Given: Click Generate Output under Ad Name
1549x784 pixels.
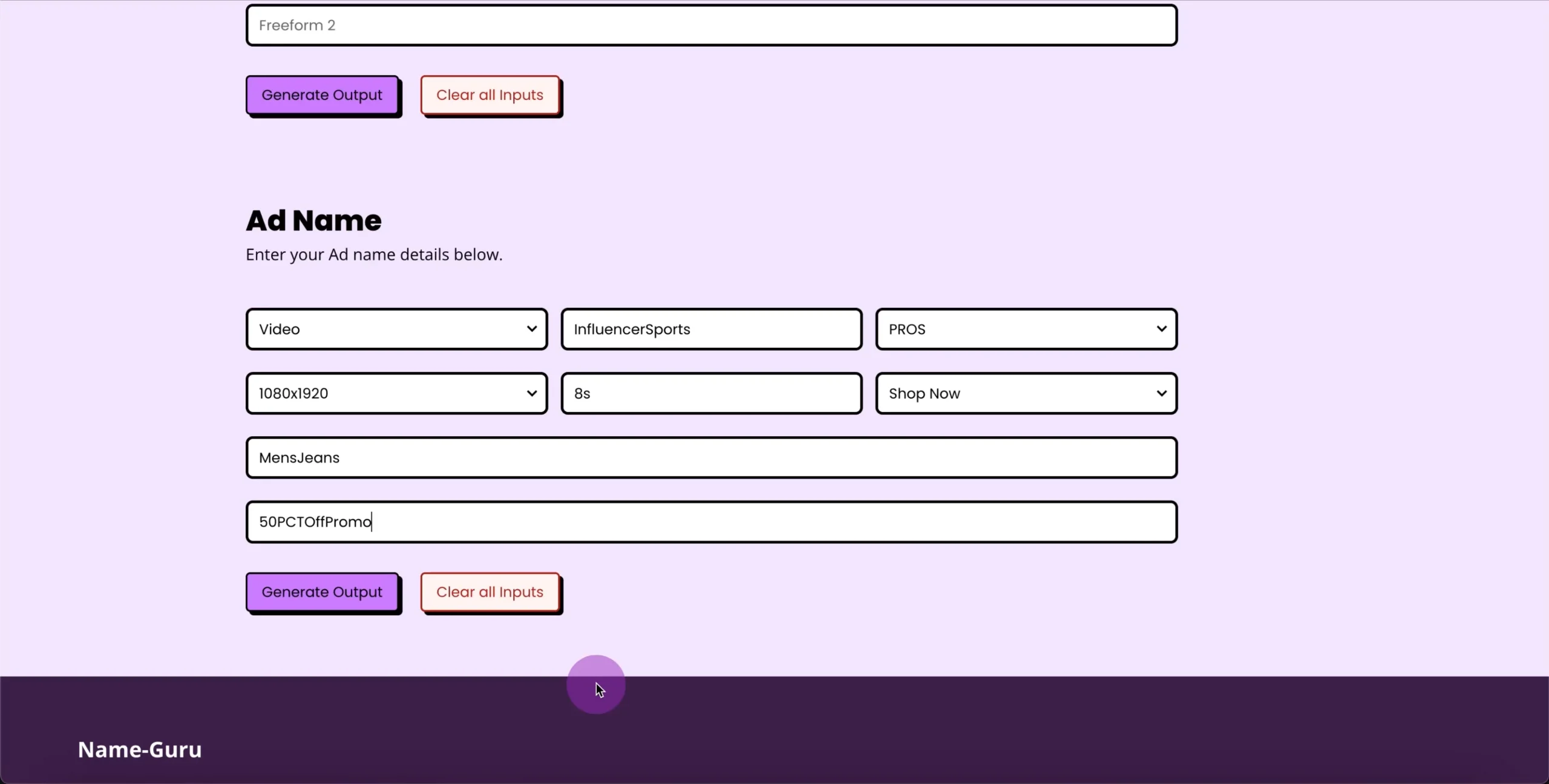Looking at the screenshot, I should [x=322, y=592].
